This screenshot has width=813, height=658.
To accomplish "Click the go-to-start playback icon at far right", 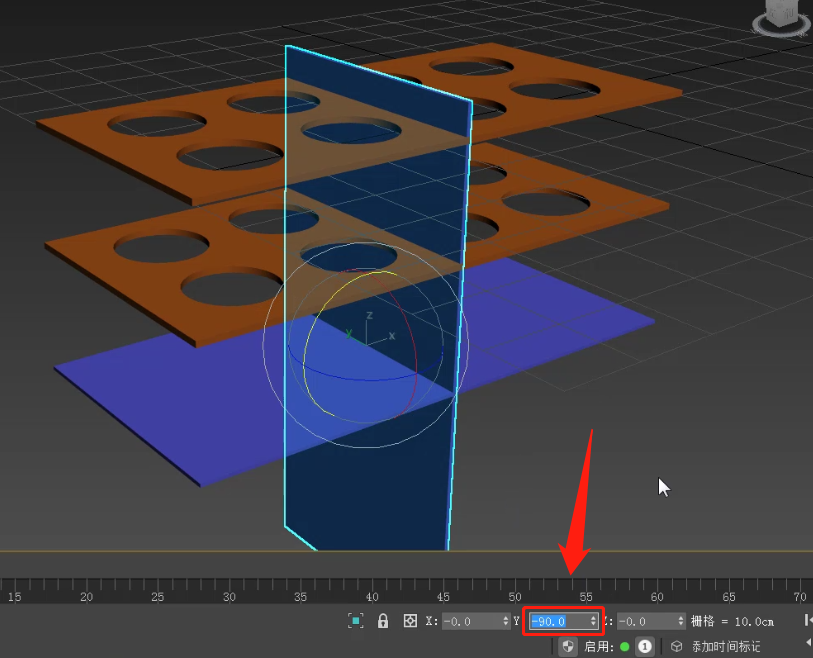I will tap(808, 621).
